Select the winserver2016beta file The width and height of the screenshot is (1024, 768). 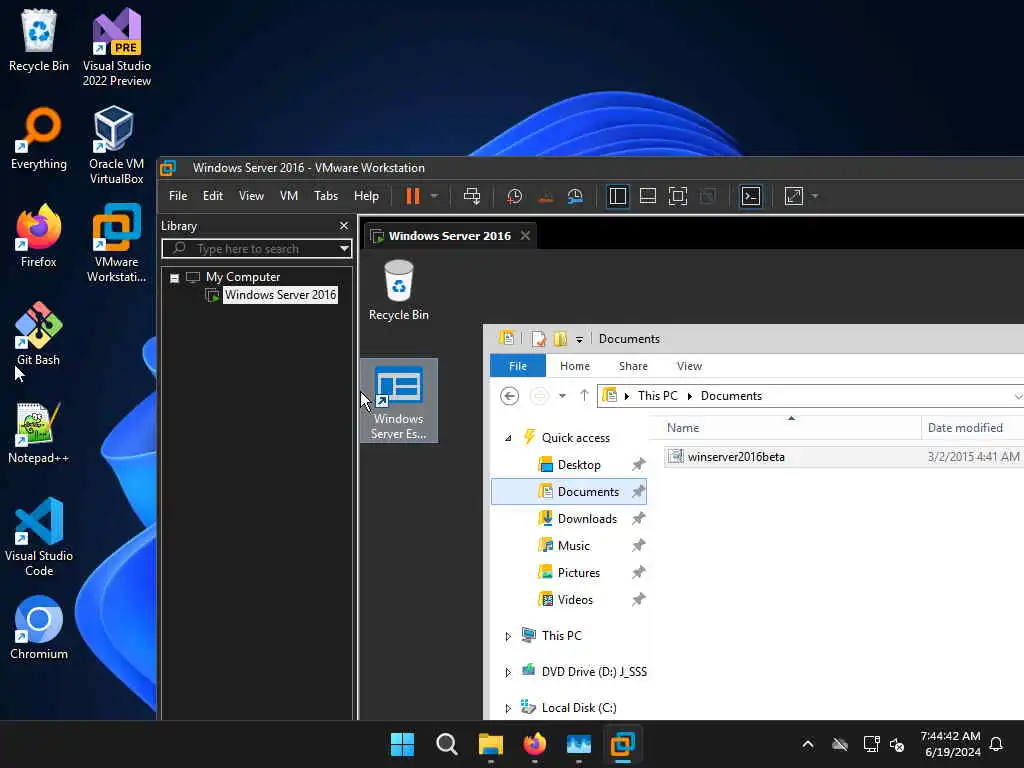[x=736, y=457]
